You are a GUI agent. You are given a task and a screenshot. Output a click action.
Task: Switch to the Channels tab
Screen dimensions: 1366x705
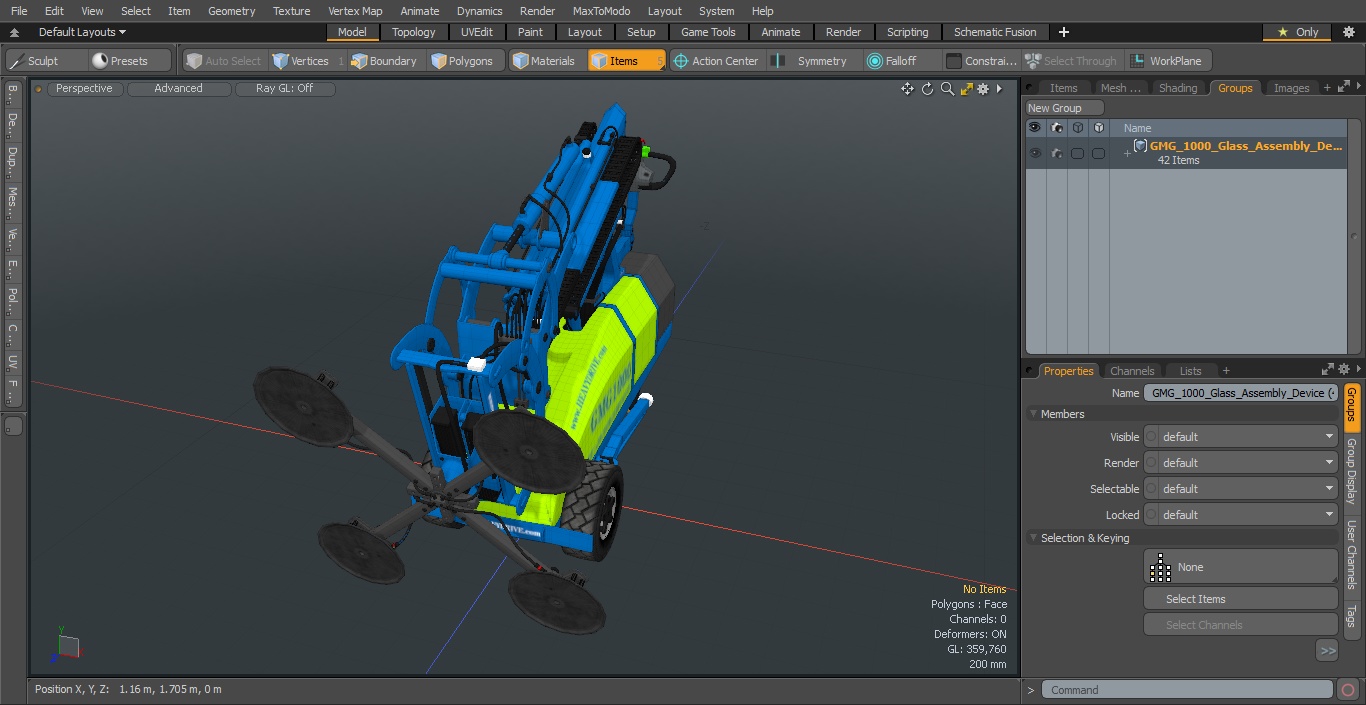(x=1132, y=371)
